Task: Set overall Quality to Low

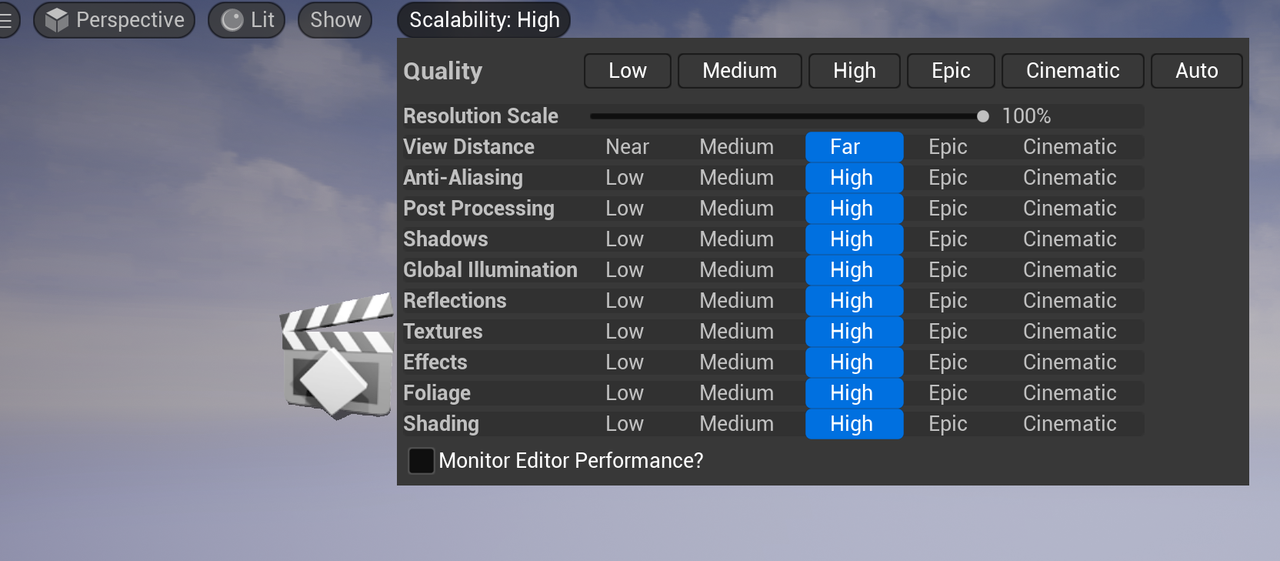Action: tap(627, 71)
